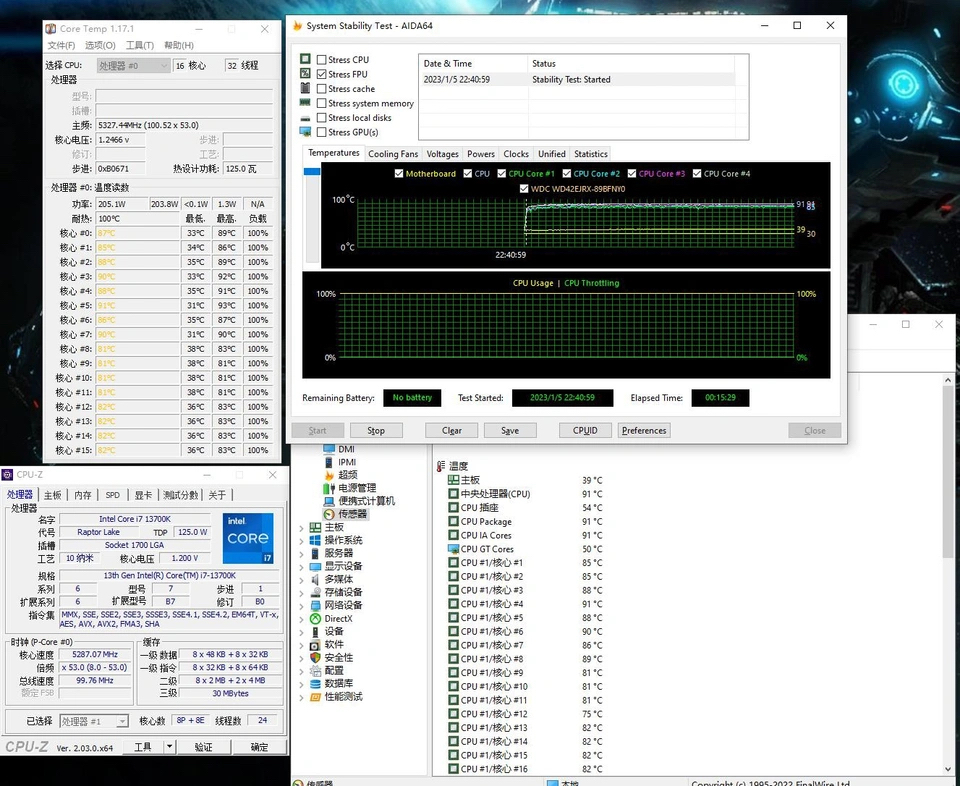Enable the Stress CPU checkbox
This screenshot has width=960, height=786.
pyautogui.click(x=321, y=60)
